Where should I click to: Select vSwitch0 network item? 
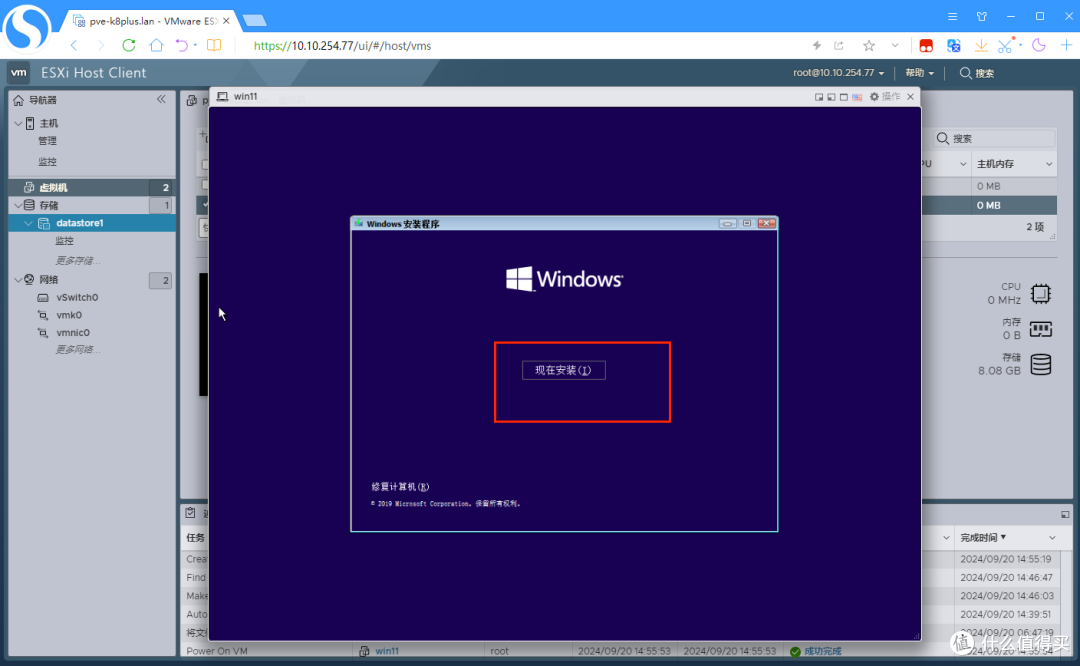click(77, 298)
